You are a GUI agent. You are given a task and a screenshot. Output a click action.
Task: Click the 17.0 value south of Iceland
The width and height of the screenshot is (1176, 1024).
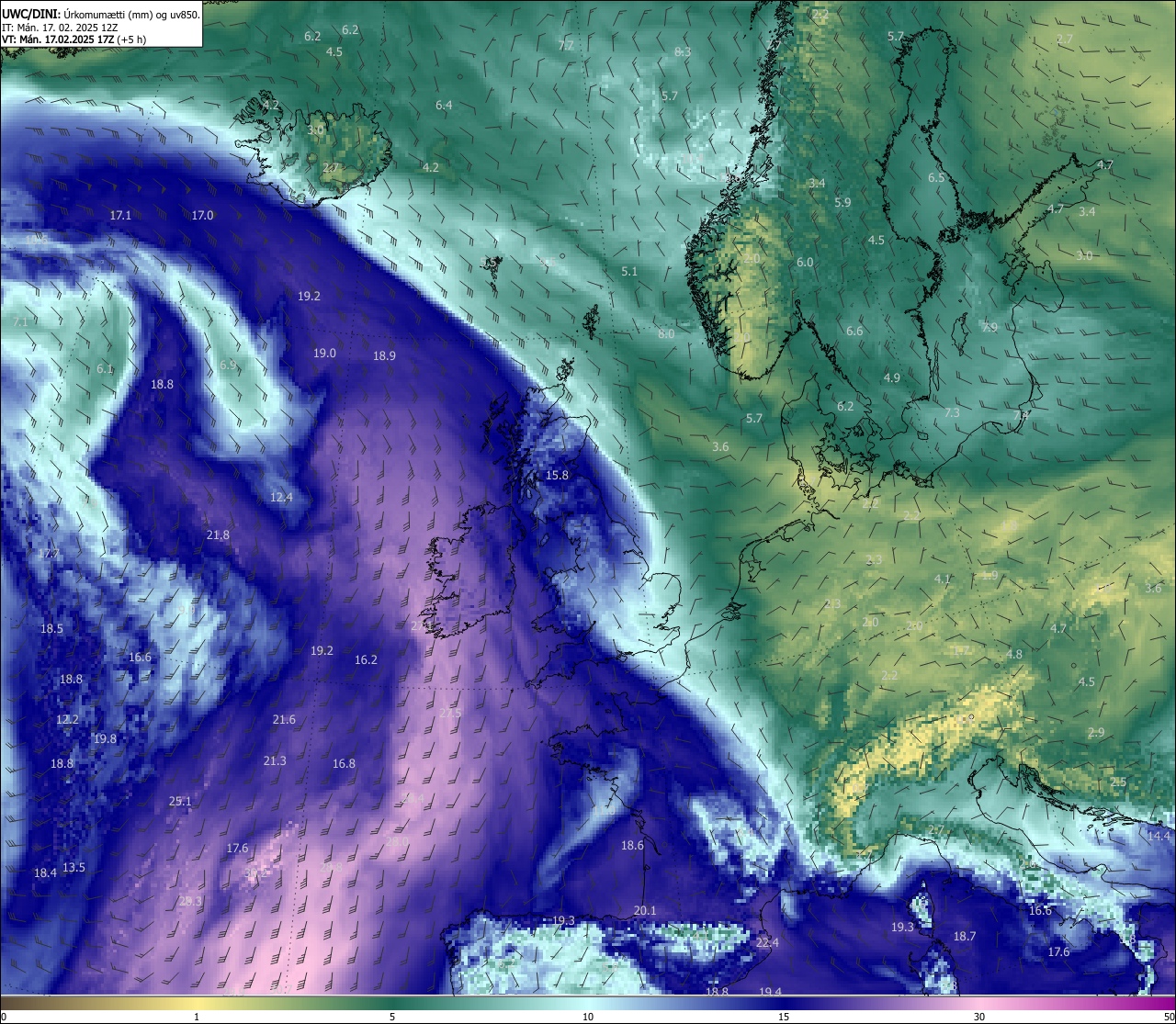coord(202,215)
